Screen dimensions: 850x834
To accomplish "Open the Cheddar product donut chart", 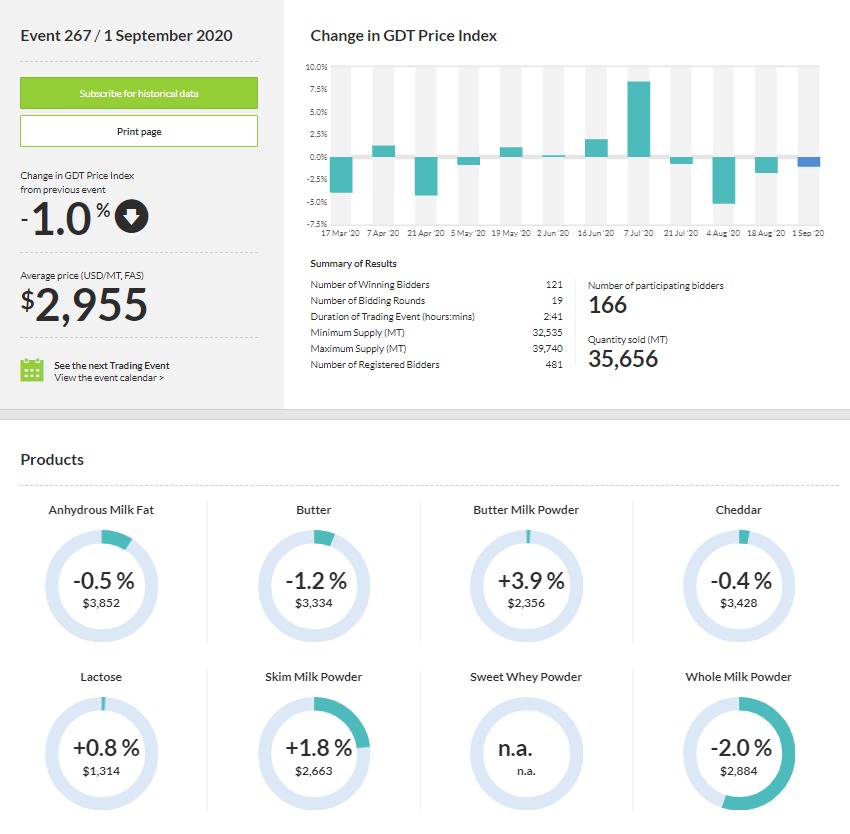I will pos(739,586).
